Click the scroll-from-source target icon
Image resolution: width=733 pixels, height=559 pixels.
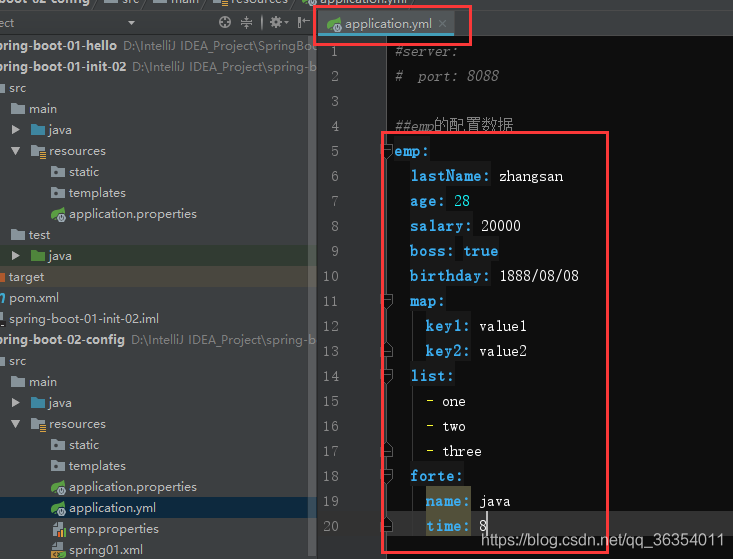225,22
